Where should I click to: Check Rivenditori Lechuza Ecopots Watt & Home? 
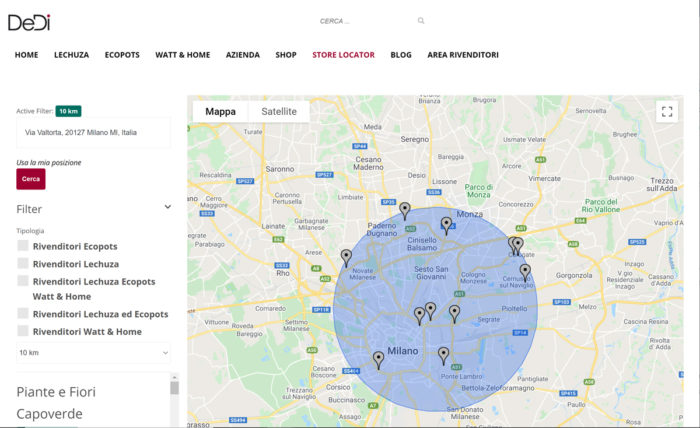tap(23, 281)
